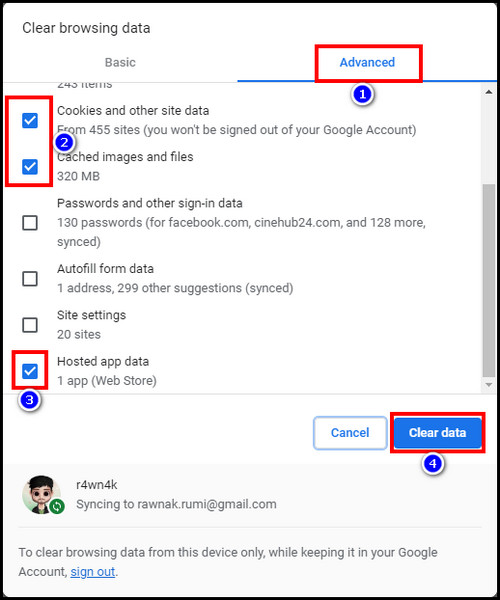Image resolution: width=500 pixels, height=600 pixels.
Task: Tick the Site settings checkbox
Action: tap(30, 325)
